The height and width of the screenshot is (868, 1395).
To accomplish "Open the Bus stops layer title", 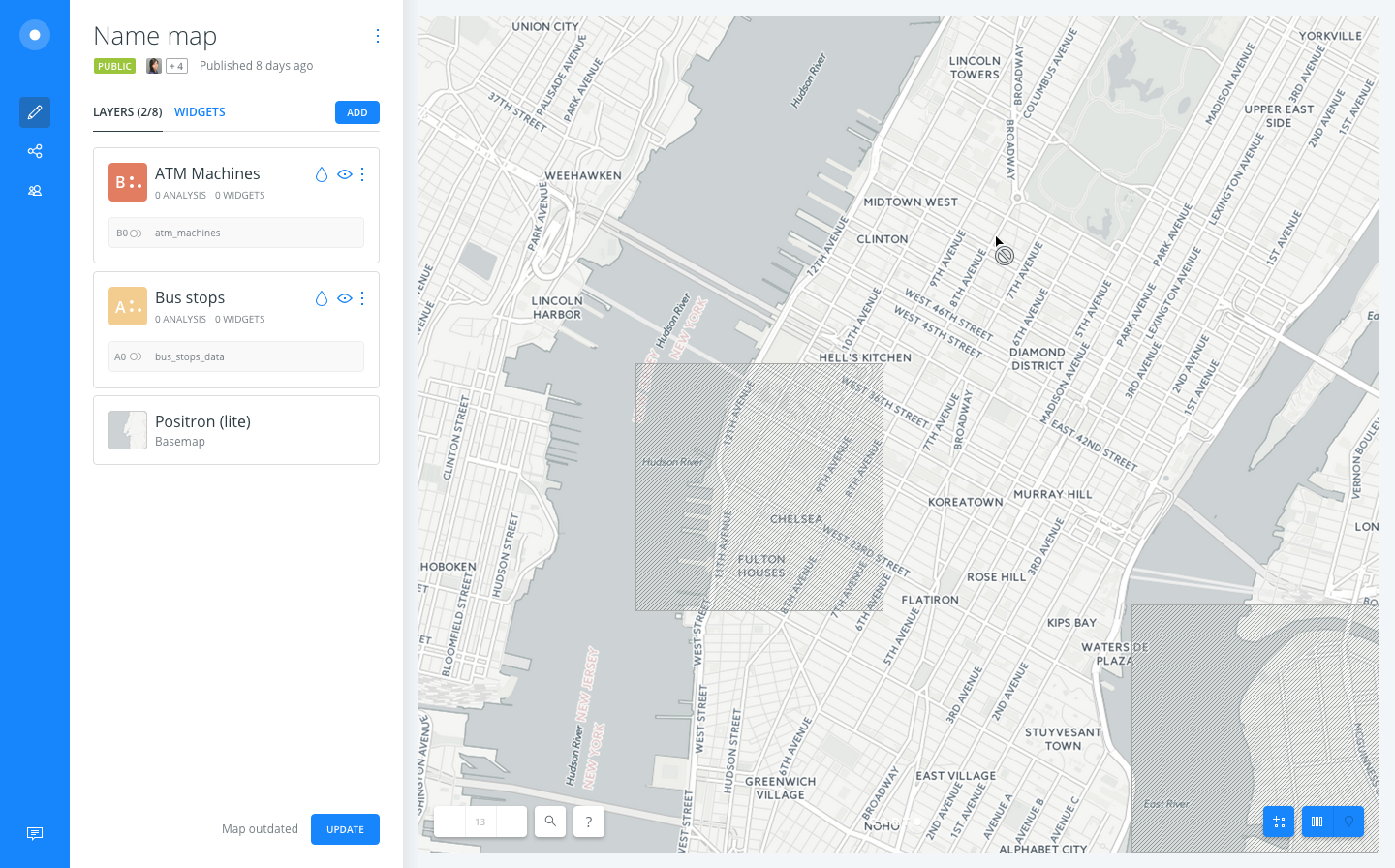I will coord(190,297).
